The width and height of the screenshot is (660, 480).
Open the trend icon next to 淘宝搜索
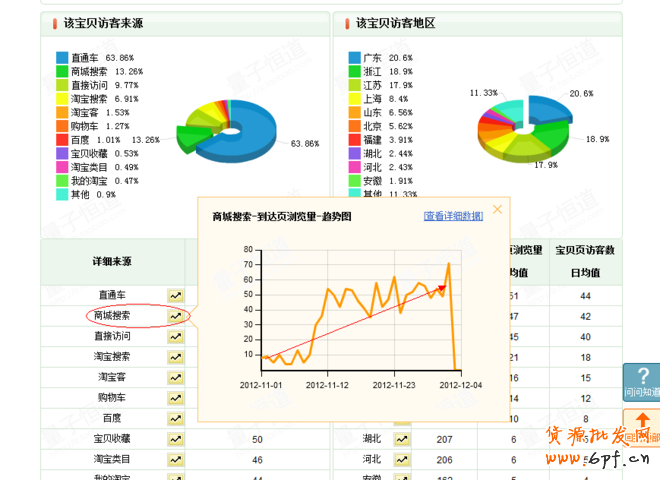coord(176,357)
